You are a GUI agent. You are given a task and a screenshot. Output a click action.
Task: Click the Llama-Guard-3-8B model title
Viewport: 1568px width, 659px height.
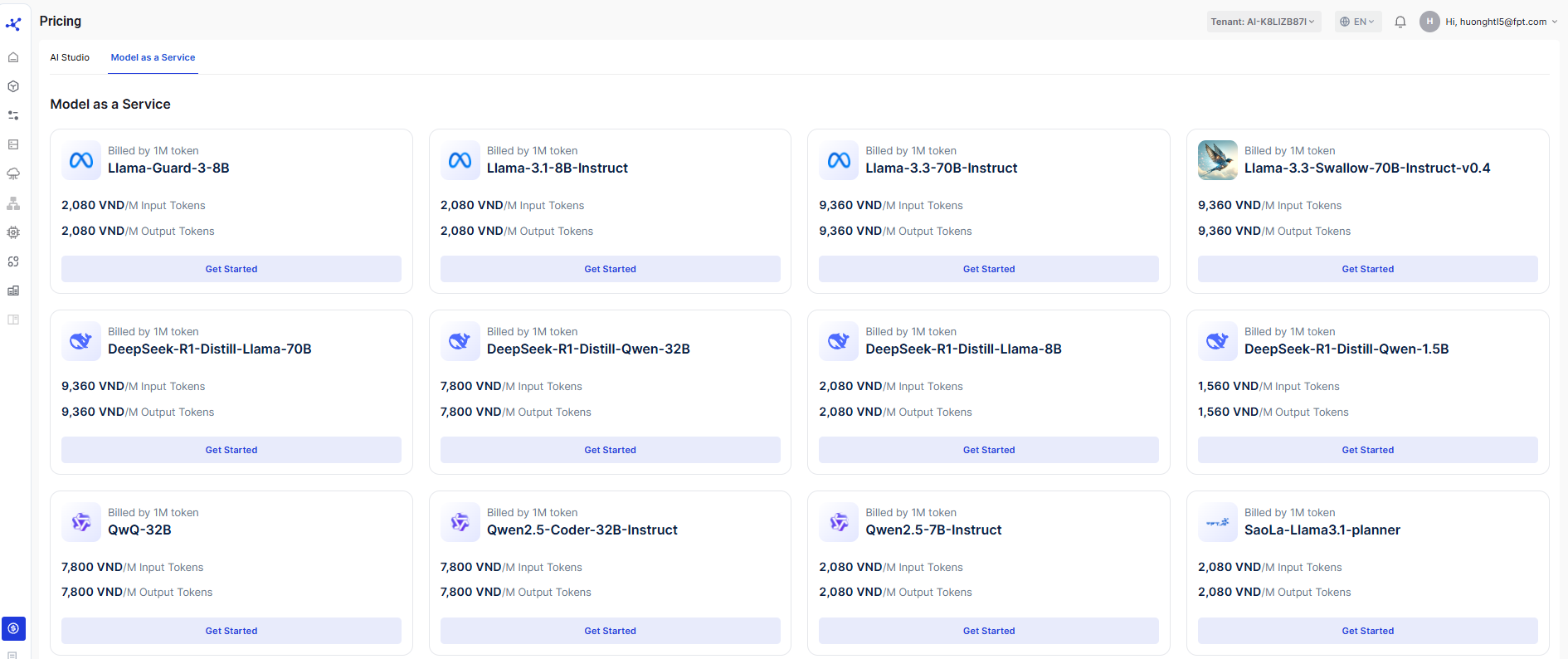[168, 168]
